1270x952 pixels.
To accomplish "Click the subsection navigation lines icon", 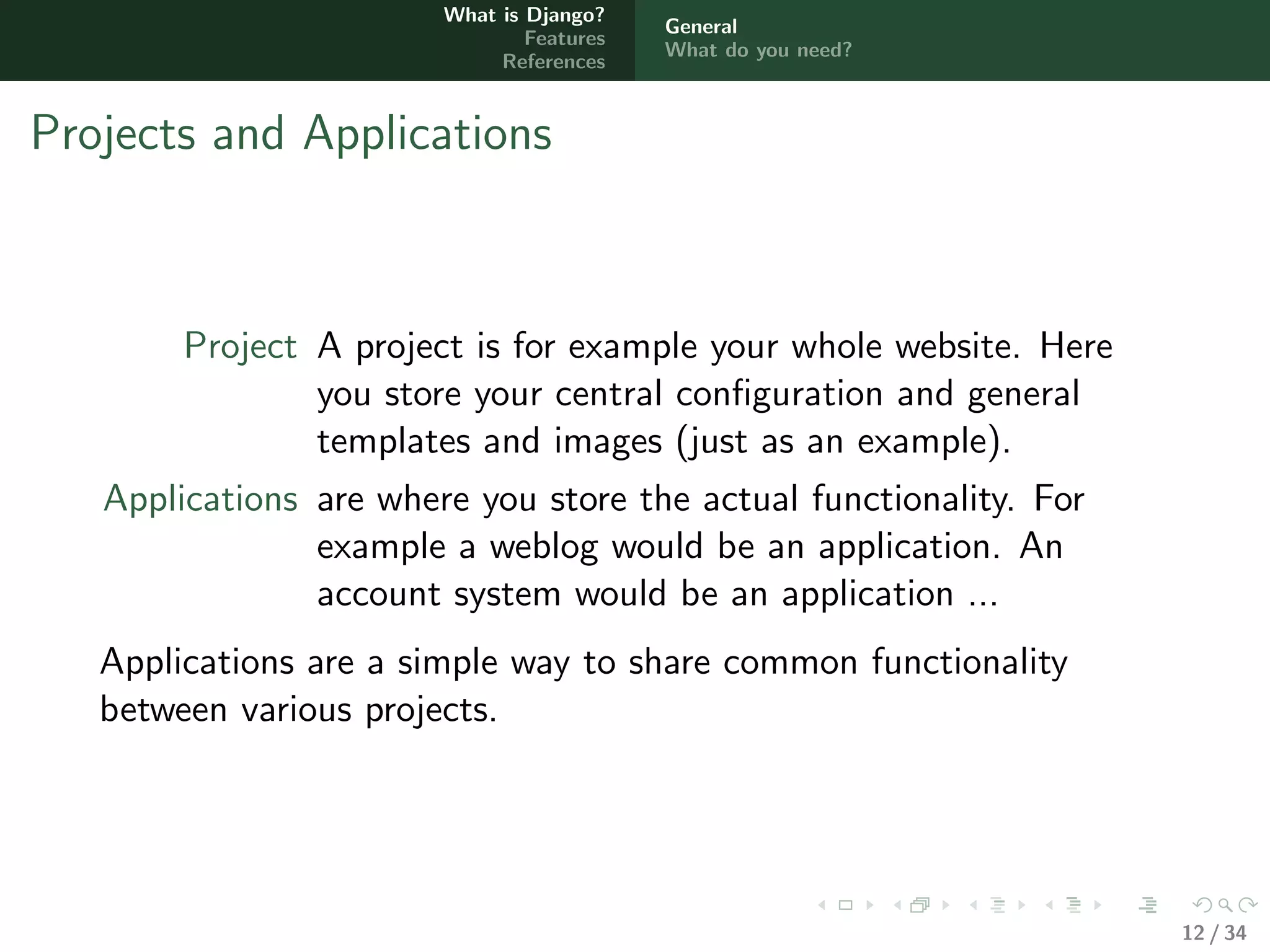I will (x=997, y=906).
